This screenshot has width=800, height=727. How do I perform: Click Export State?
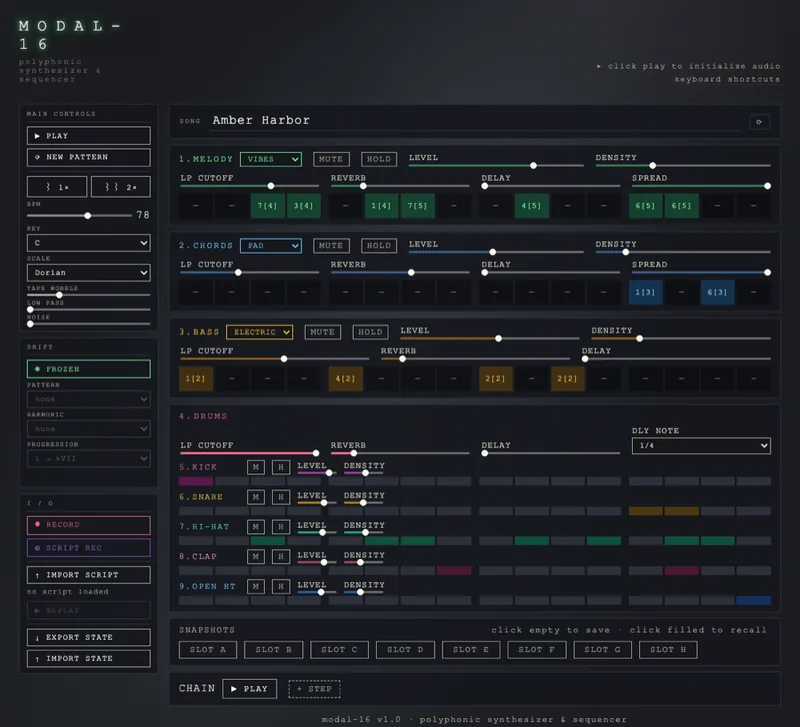(x=89, y=637)
